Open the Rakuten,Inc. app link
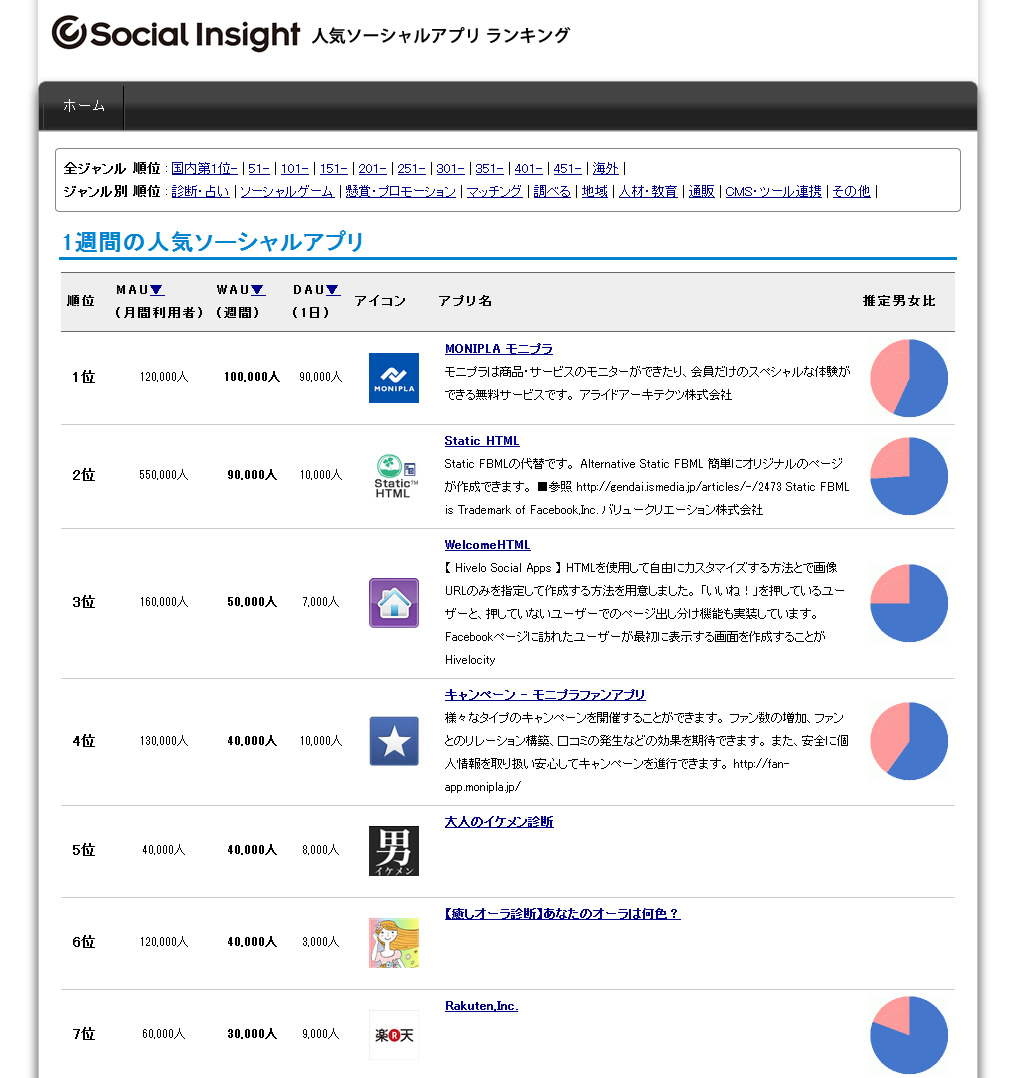 tap(481, 1006)
